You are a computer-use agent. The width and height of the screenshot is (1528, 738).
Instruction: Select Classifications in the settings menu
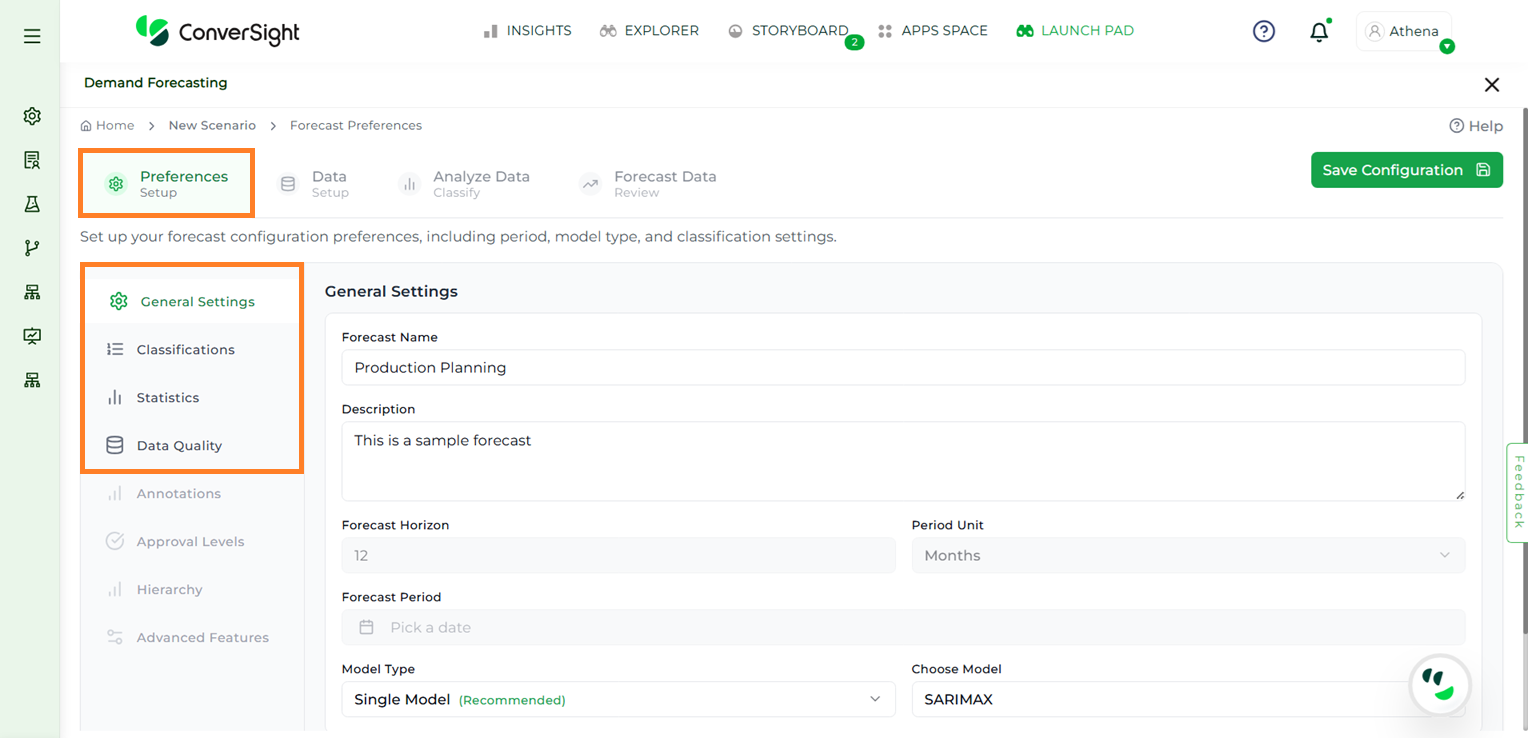coord(185,350)
